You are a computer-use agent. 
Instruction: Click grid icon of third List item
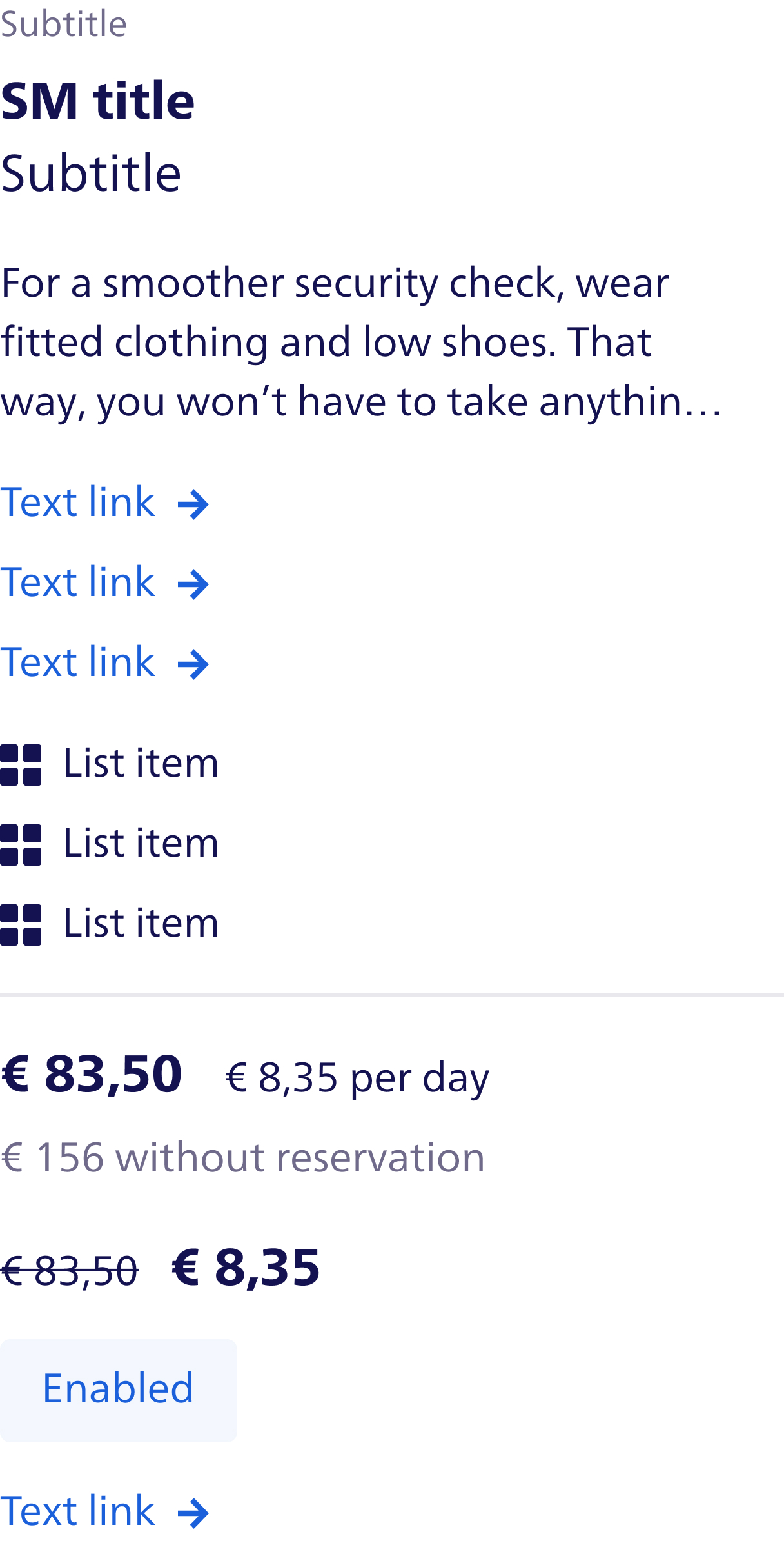tap(21, 925)
